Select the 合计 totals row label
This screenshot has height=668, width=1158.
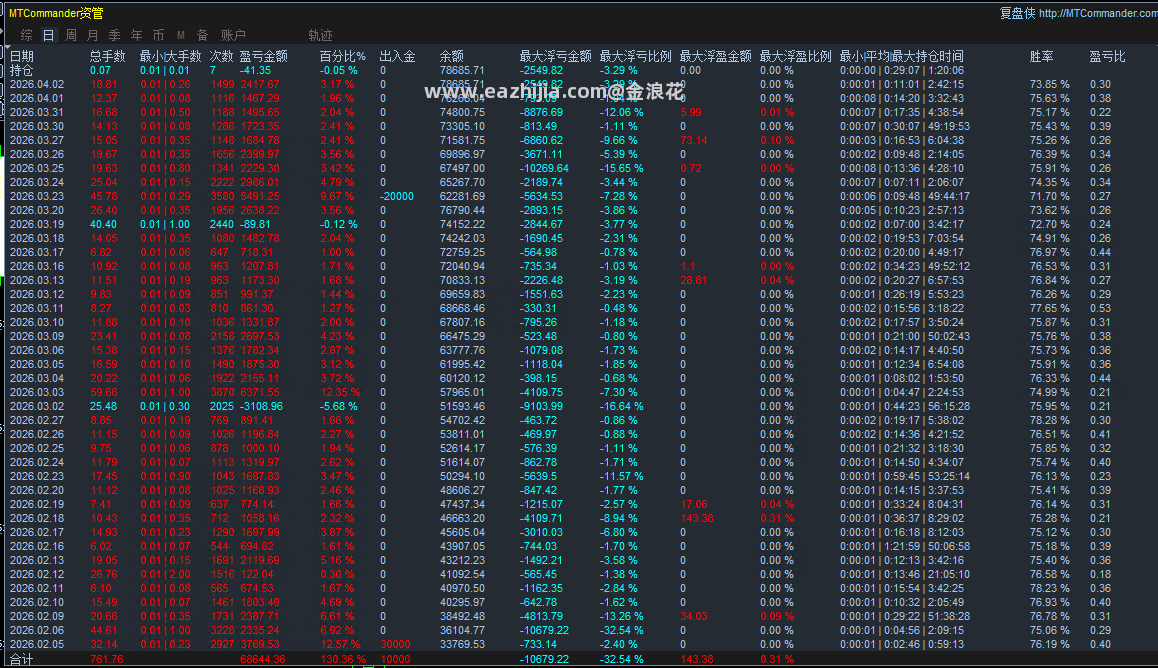click(x=21, y=659)
